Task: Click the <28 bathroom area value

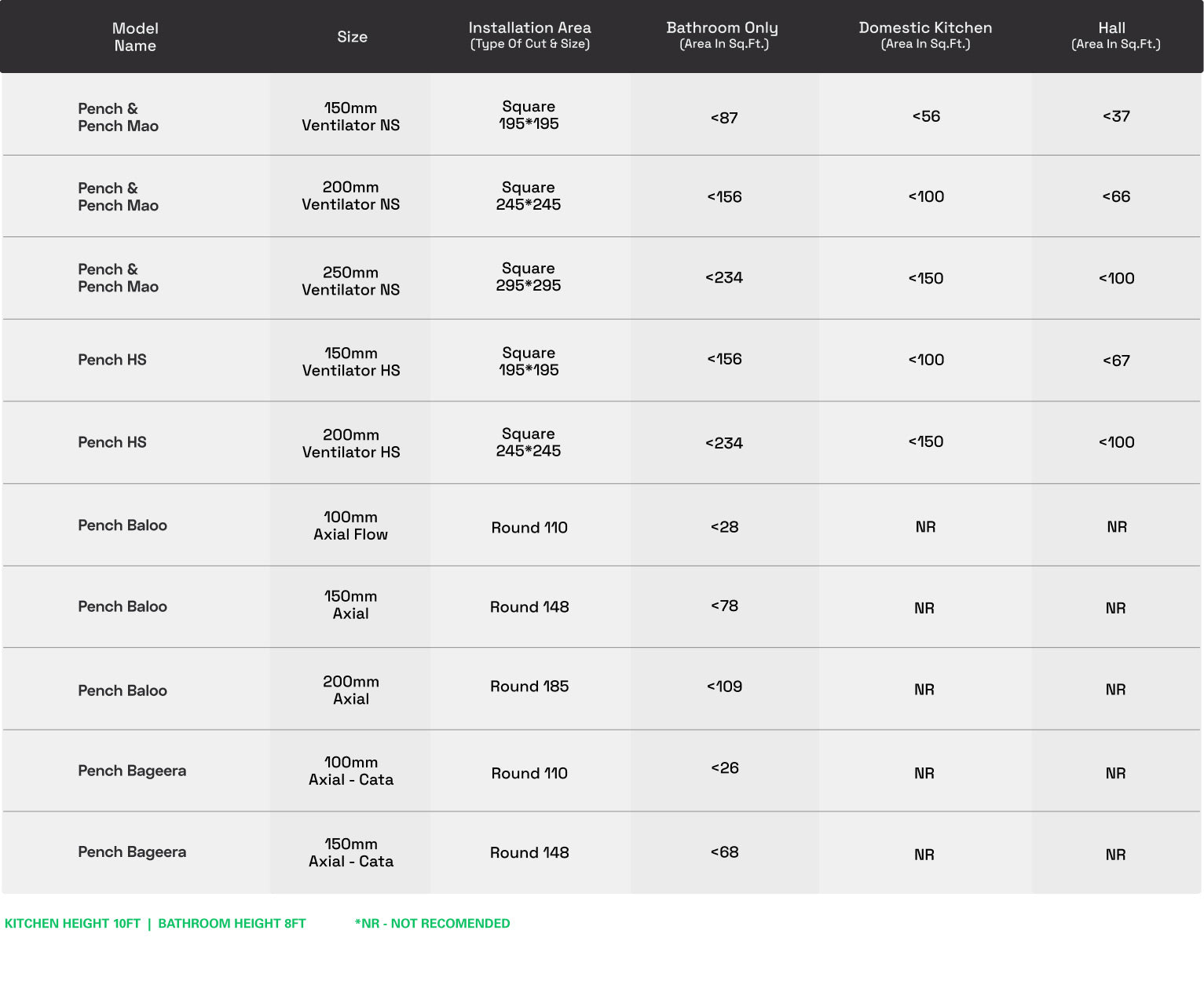Action: coord(724,527)
